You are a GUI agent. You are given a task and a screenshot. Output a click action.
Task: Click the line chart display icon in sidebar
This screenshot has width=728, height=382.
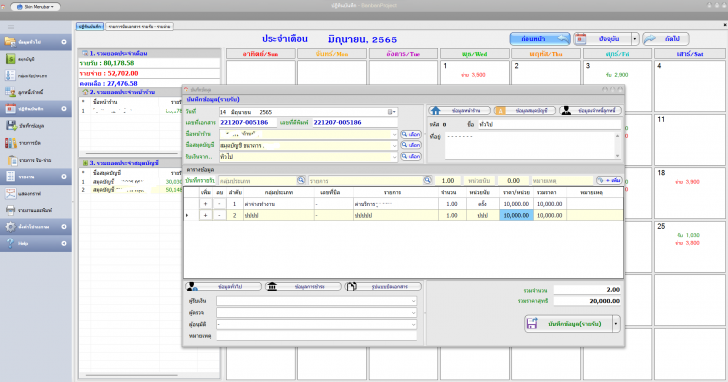[10, 194]
